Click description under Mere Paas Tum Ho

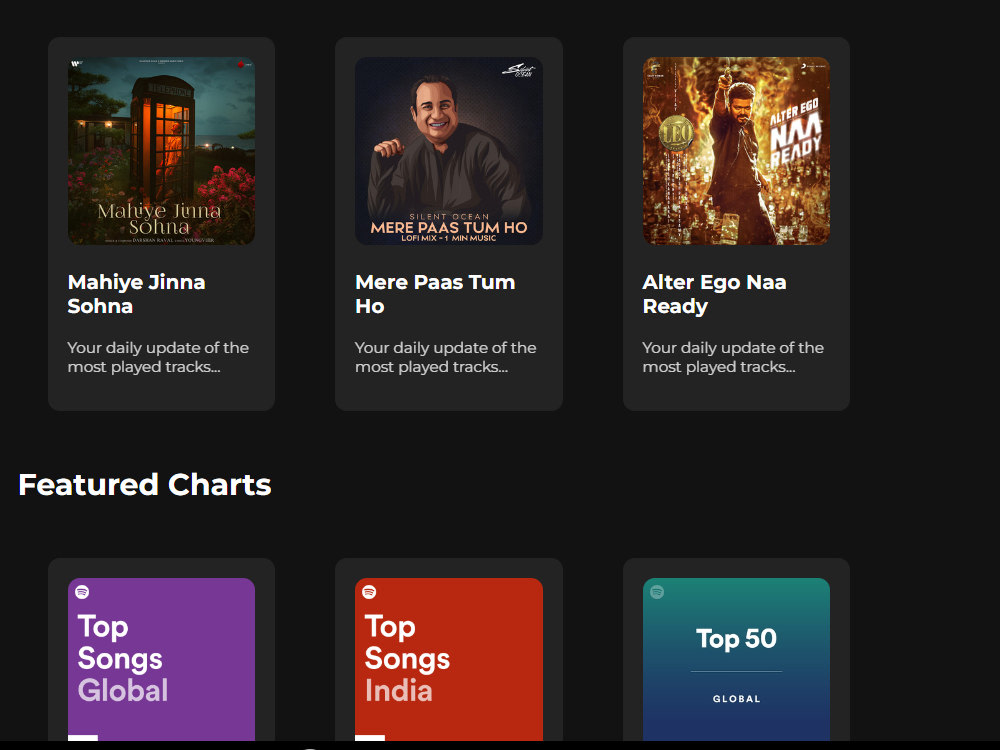(x=446, y=357)
